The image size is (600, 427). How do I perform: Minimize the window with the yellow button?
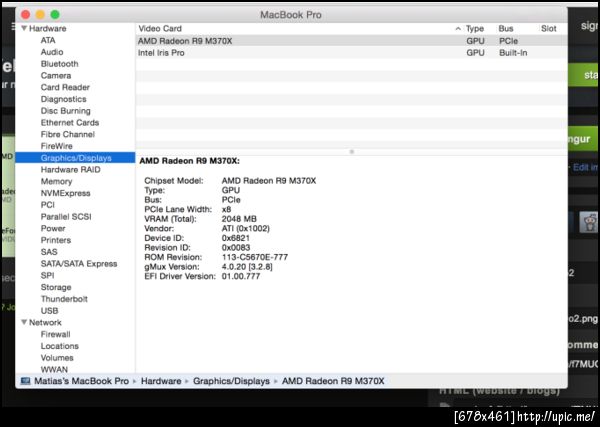pyautogui.click(x=40, y=15)
